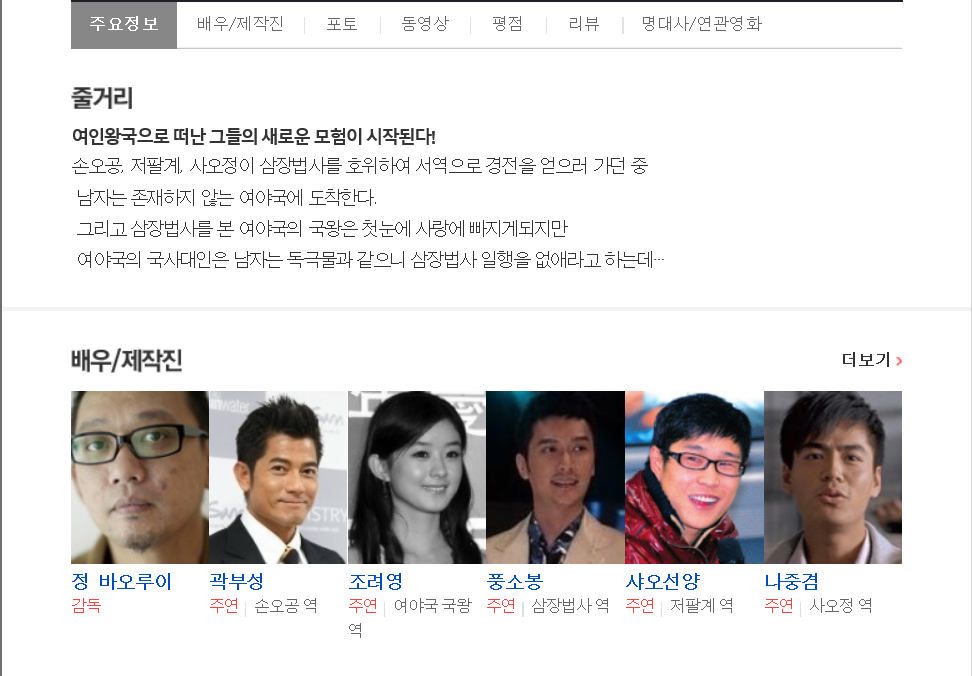The width and height of the screenshot is (972, 676).
Task: Open the 풍소봉 name link
Action: pyautogui.click(x=515, y=581)
